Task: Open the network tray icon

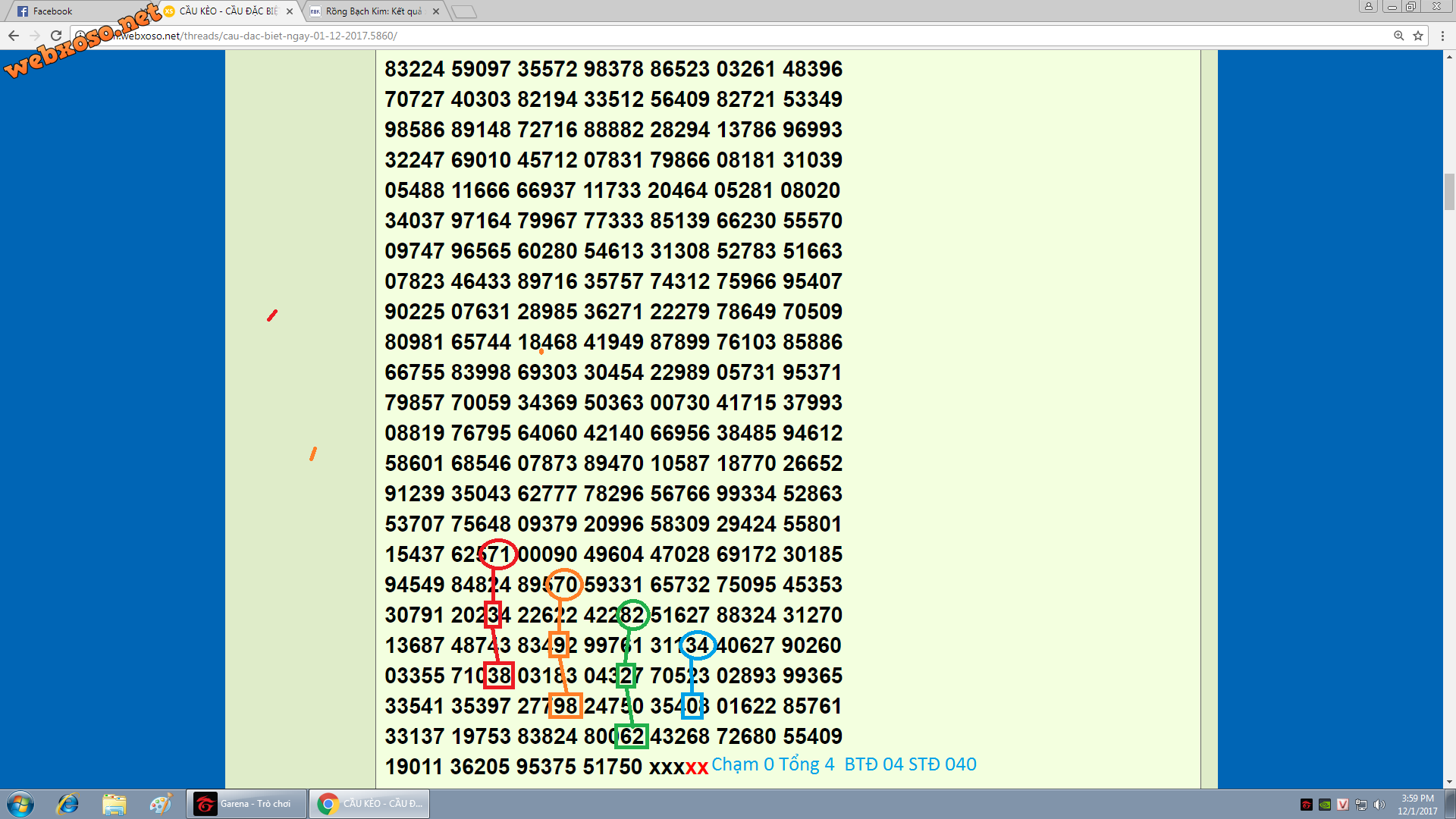Action: click(1361, 805)
